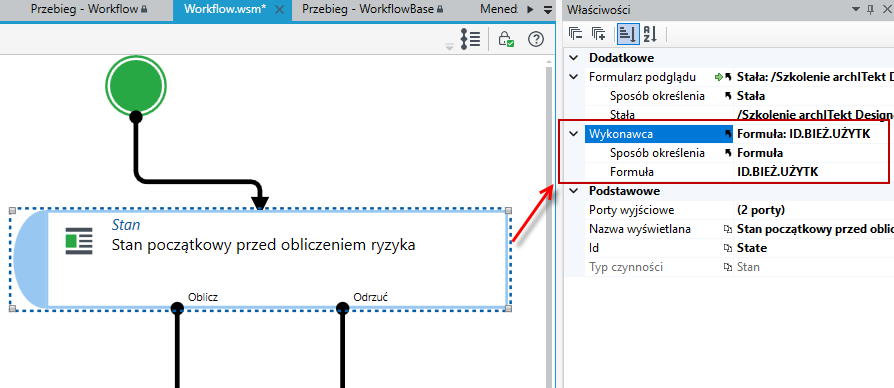The height and width of the screenshot is (388, 894).
Task: Collapse the Dodatkowe category
Action: coord(575,58)
